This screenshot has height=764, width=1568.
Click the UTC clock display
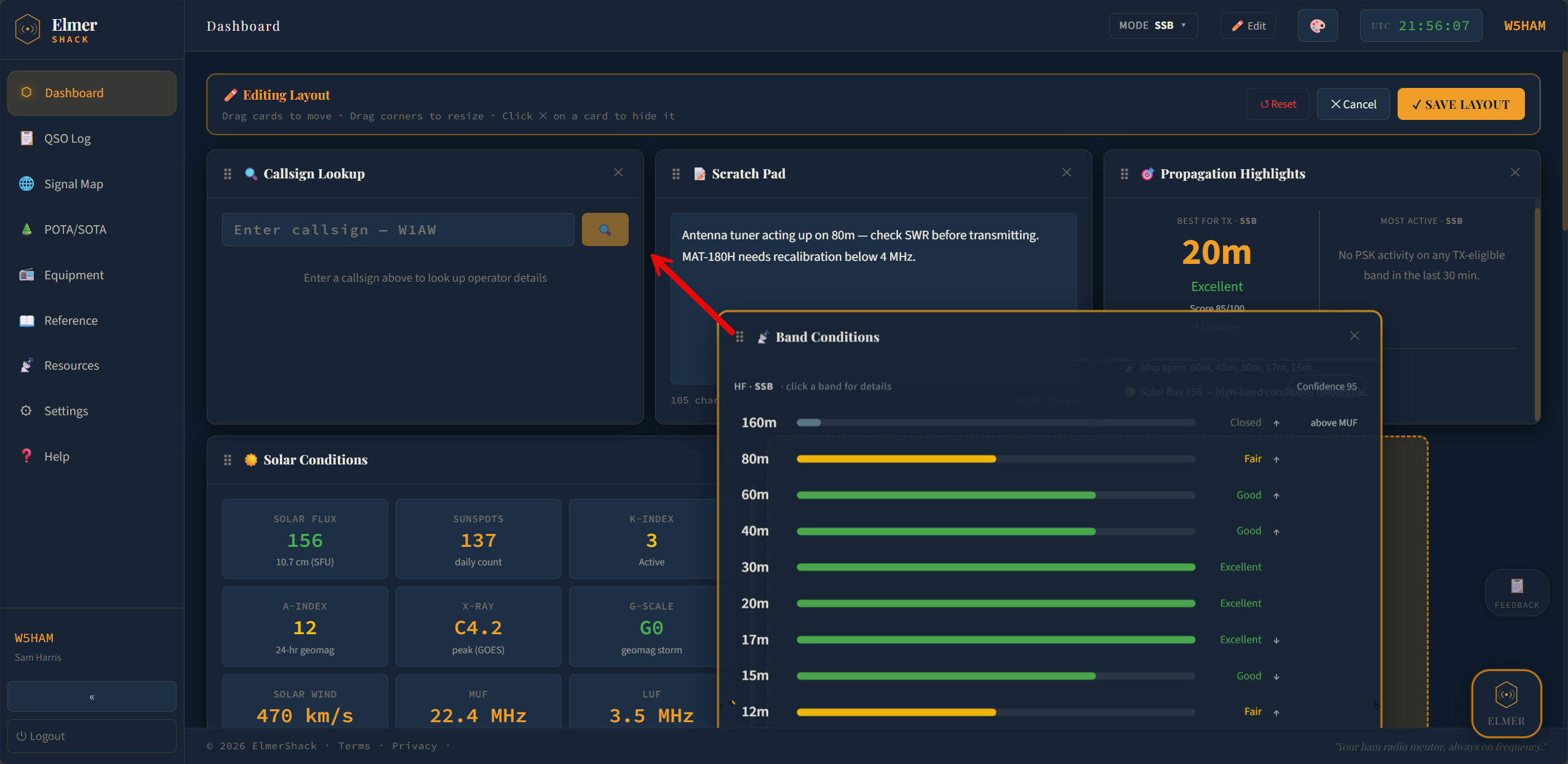coord(1420,26)
